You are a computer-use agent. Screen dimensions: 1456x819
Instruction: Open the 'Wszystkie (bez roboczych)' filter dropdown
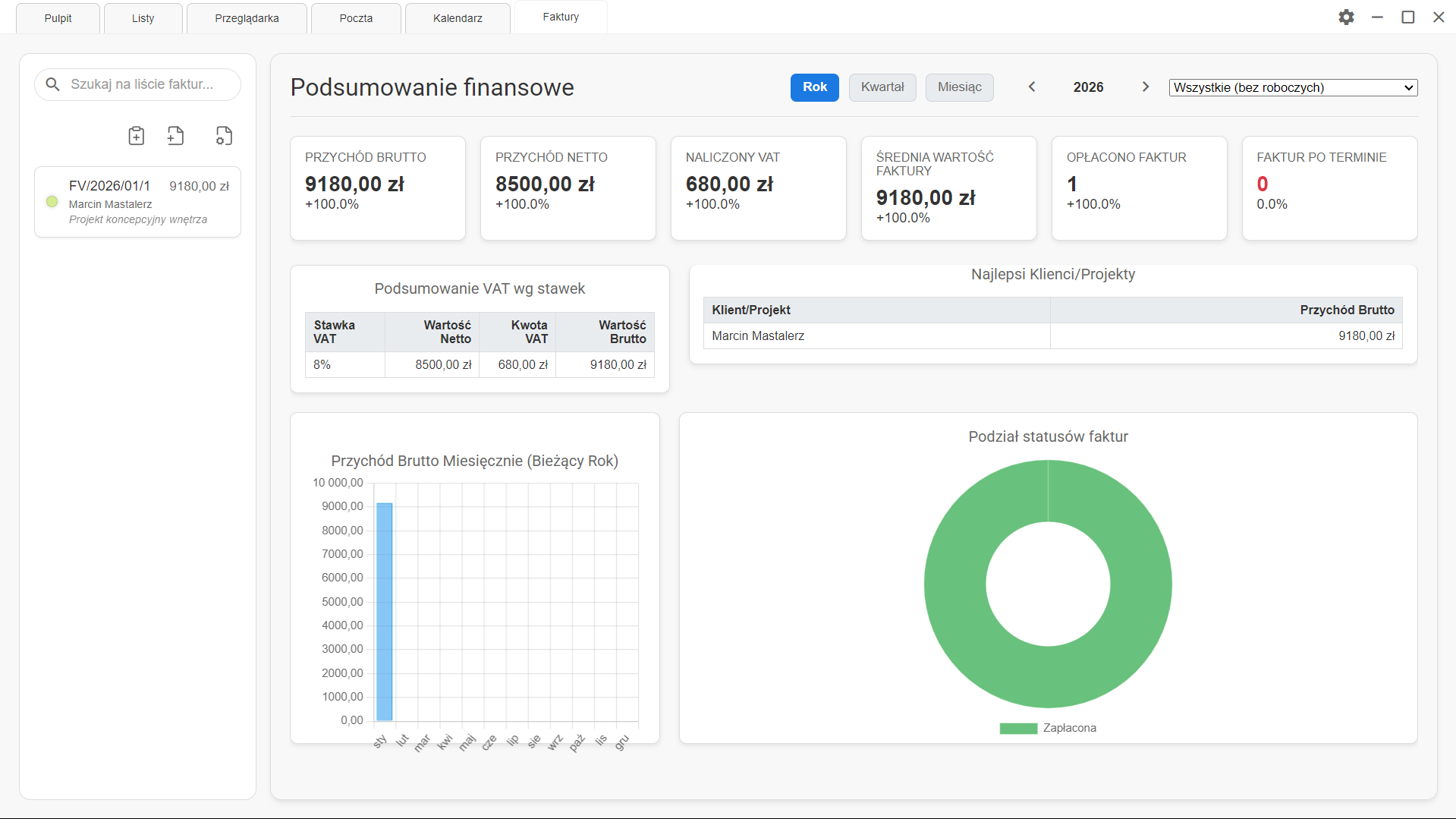pyautogui.click(x=1293, y=88)
